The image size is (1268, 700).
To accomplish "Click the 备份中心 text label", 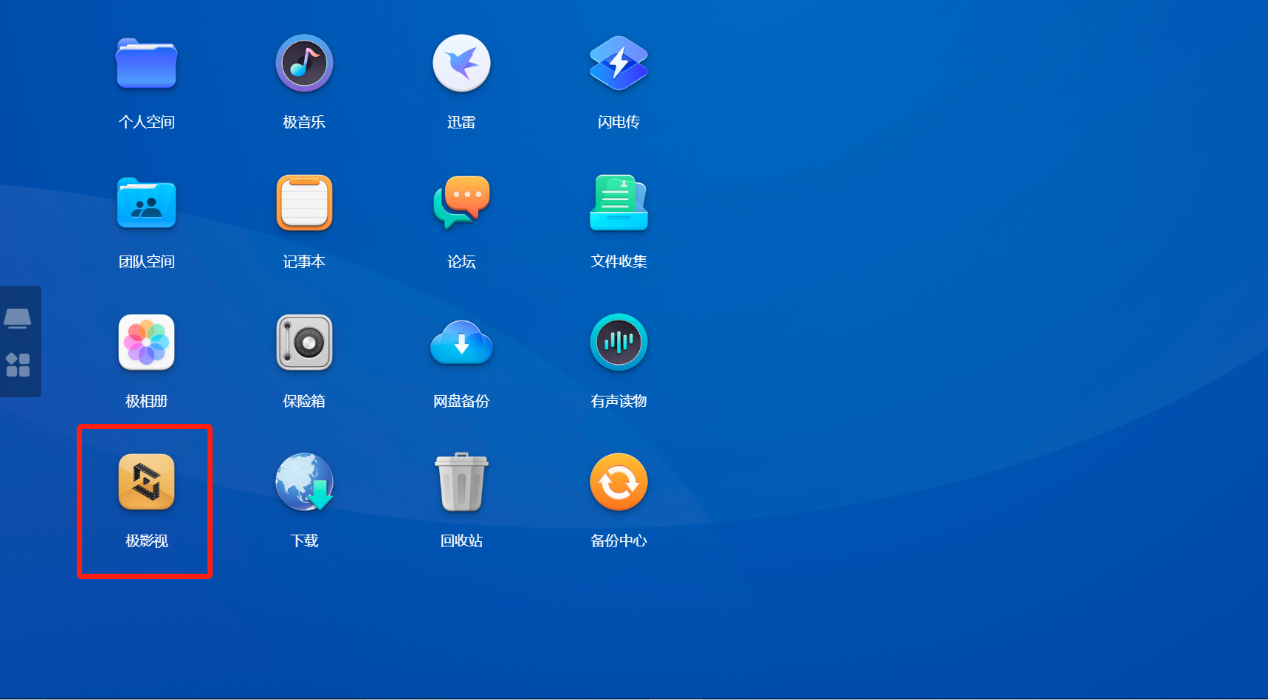I will coord(619,541).
